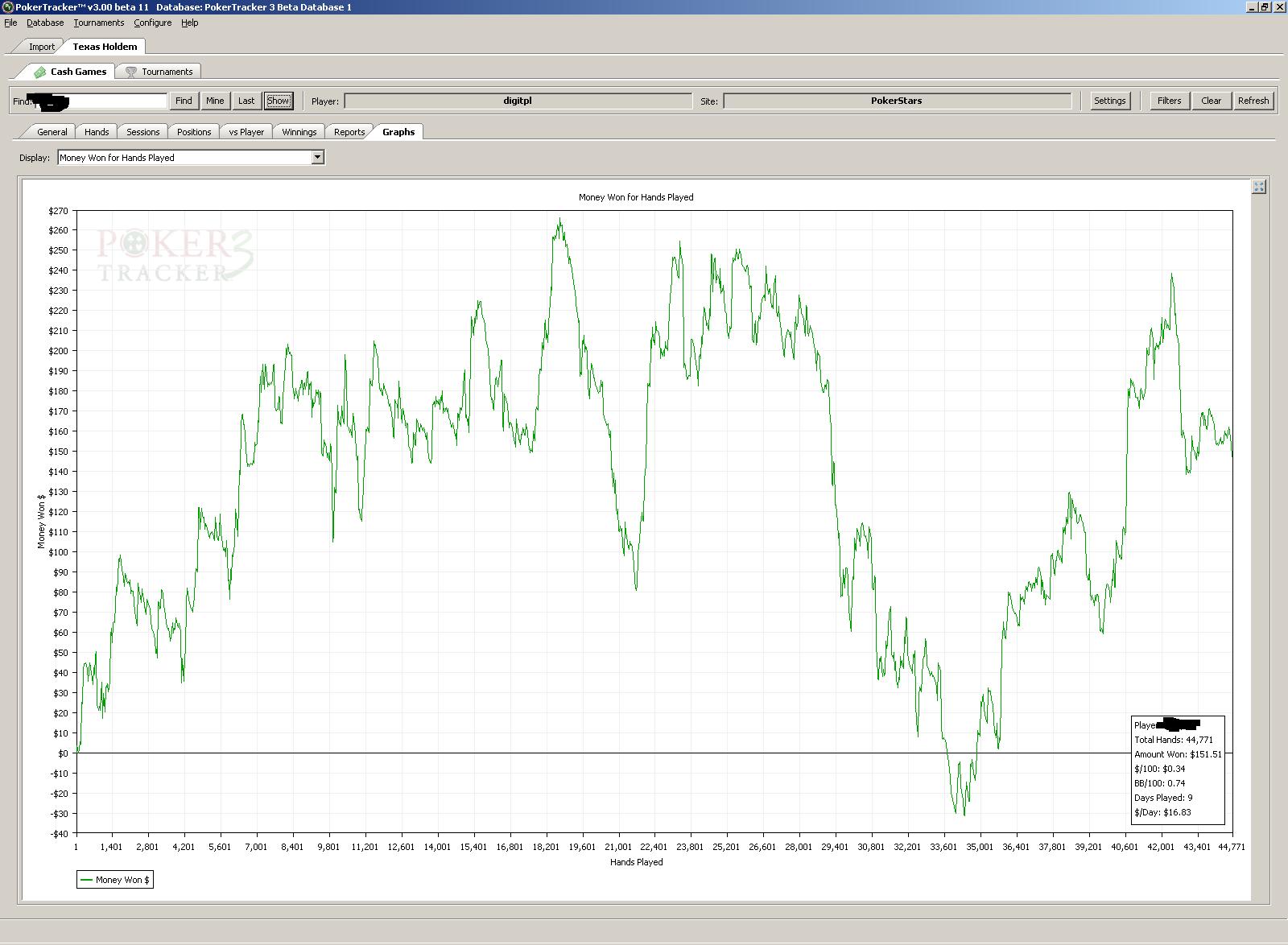The height and width of the screenshot is (945, 1288).
Task: Switch to the General tab
Action: (x=52, y=132)
